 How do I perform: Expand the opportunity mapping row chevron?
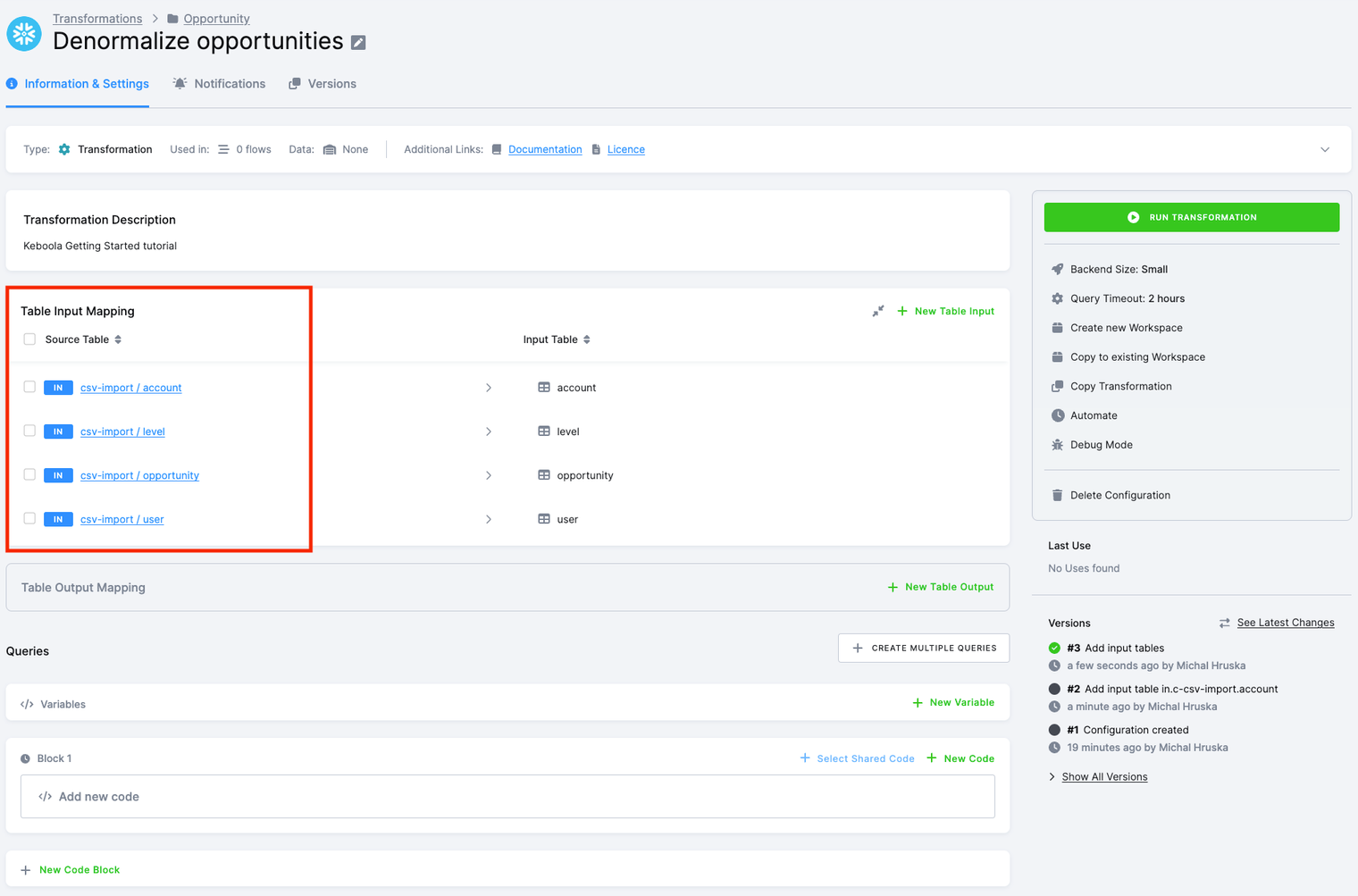(489, 475)
